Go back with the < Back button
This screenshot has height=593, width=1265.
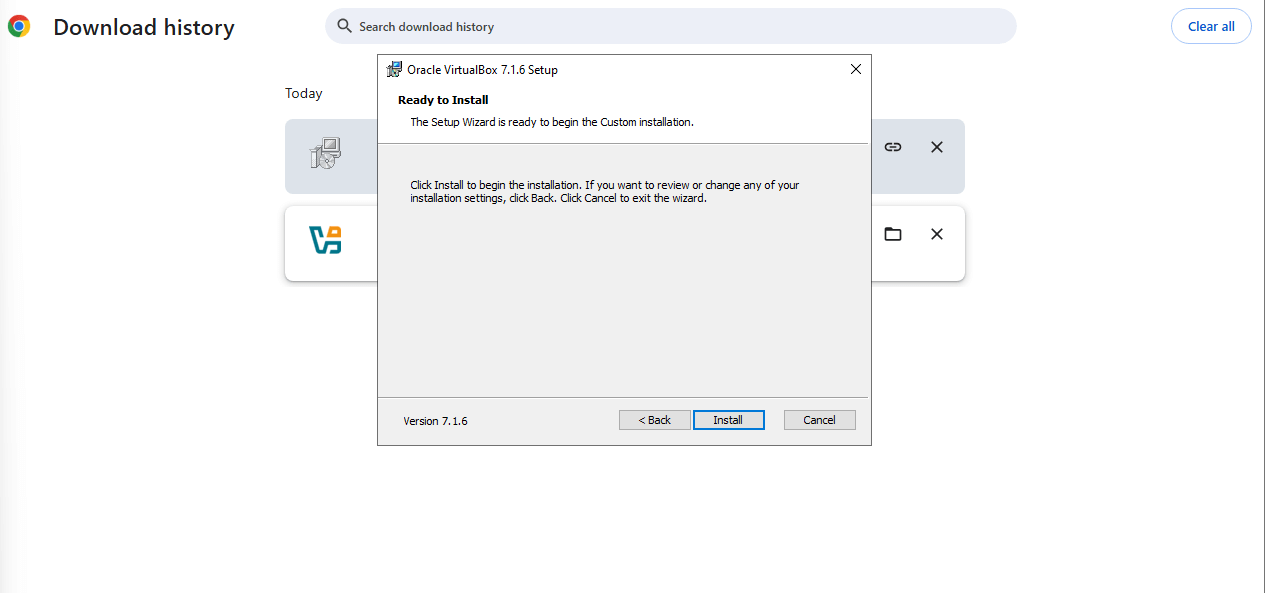click(x=655, y=420)
